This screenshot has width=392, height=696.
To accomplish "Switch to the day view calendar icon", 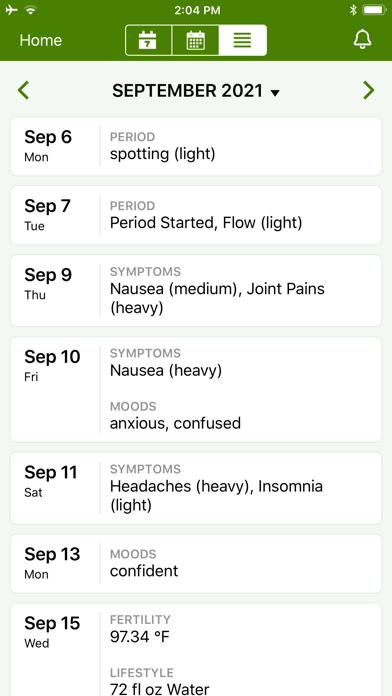I will [x=148, y=40].
